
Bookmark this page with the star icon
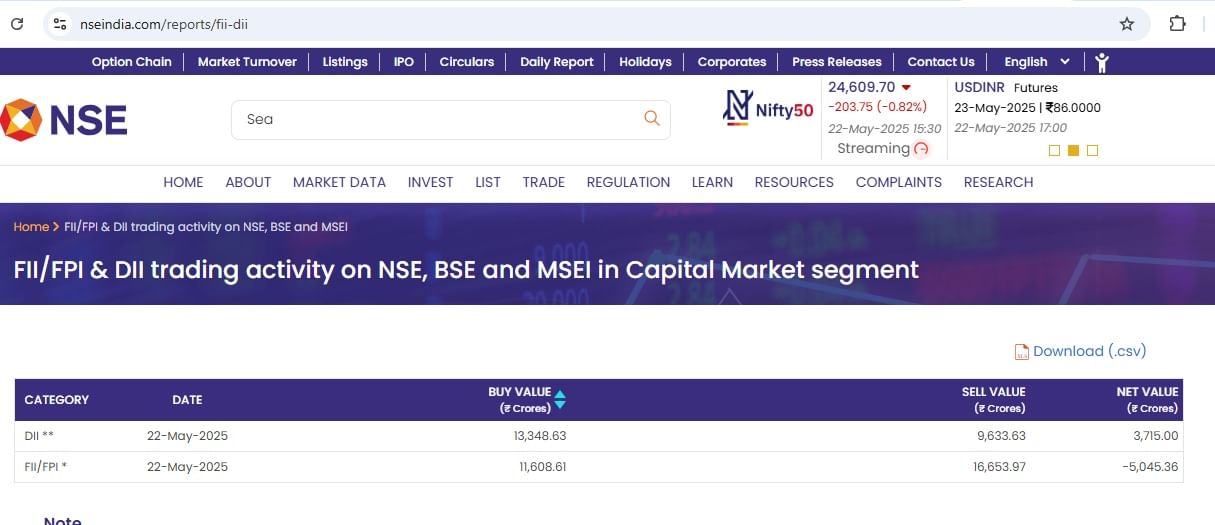1127,24
